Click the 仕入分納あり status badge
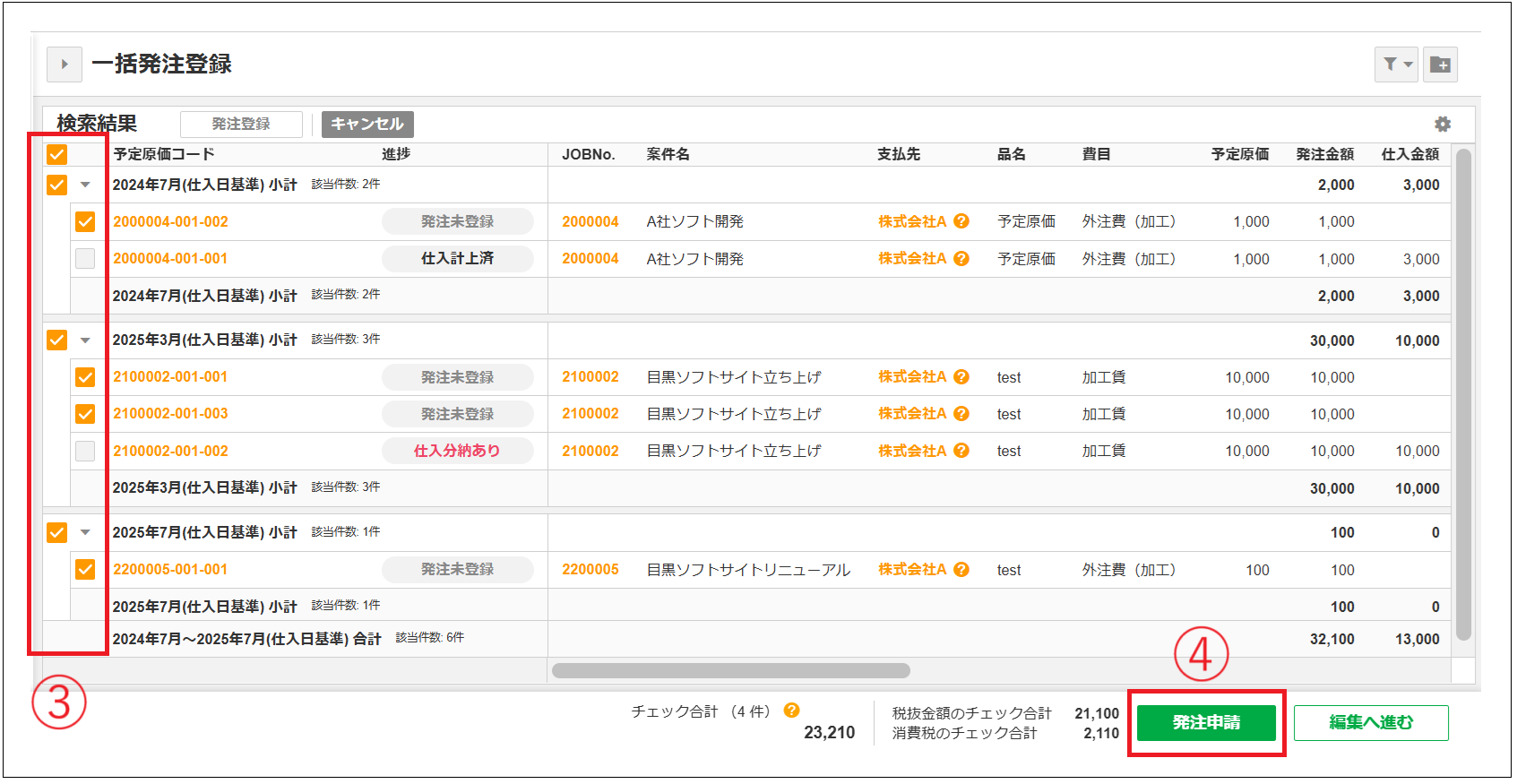 pyautogui.click(x=458, y=451)
